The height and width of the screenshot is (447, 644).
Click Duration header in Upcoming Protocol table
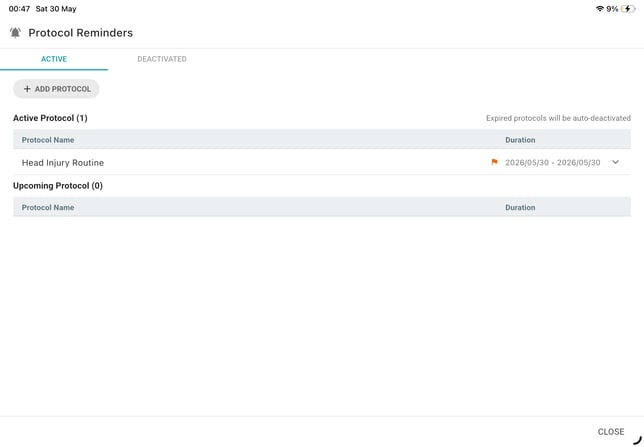[520, 207]
